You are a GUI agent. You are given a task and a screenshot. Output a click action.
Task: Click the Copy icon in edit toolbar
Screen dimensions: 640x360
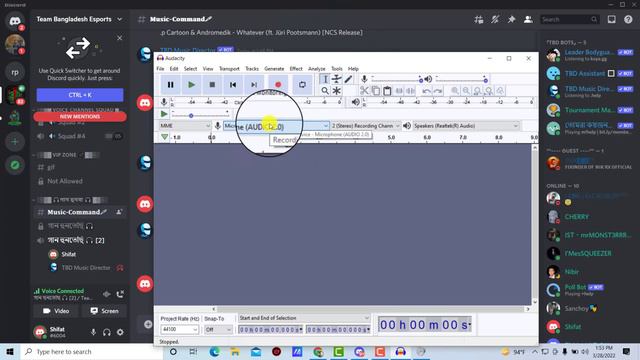376,91
